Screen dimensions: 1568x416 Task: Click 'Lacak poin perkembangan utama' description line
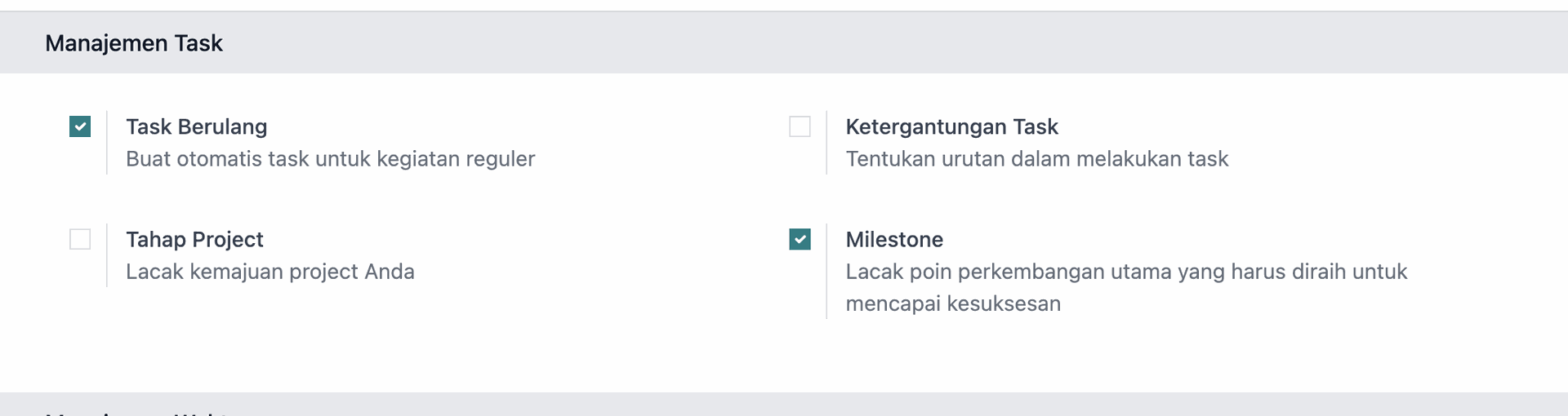[1126, 271]
